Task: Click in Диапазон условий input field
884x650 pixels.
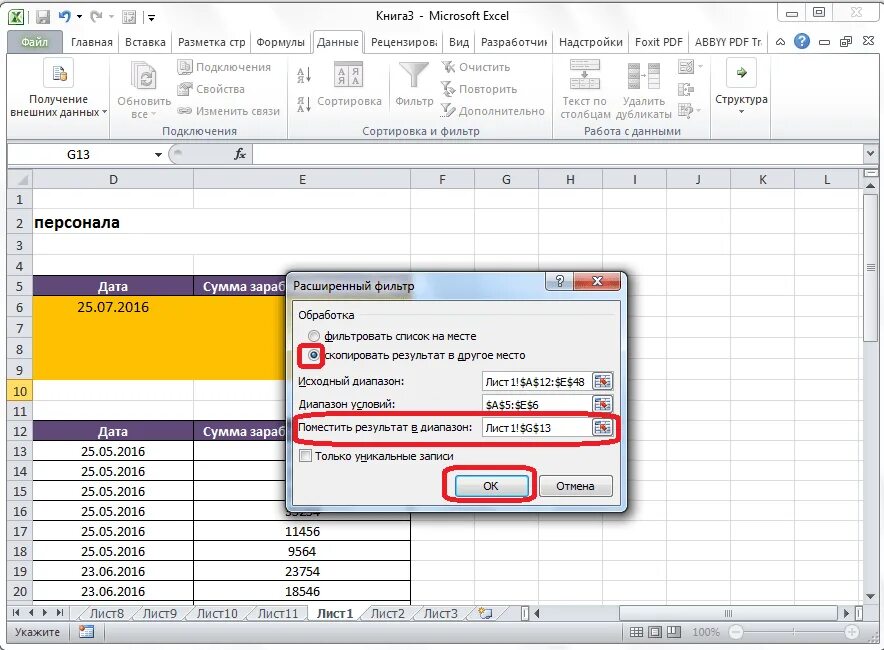Action: pyautogui.click(x=536, y=404)
